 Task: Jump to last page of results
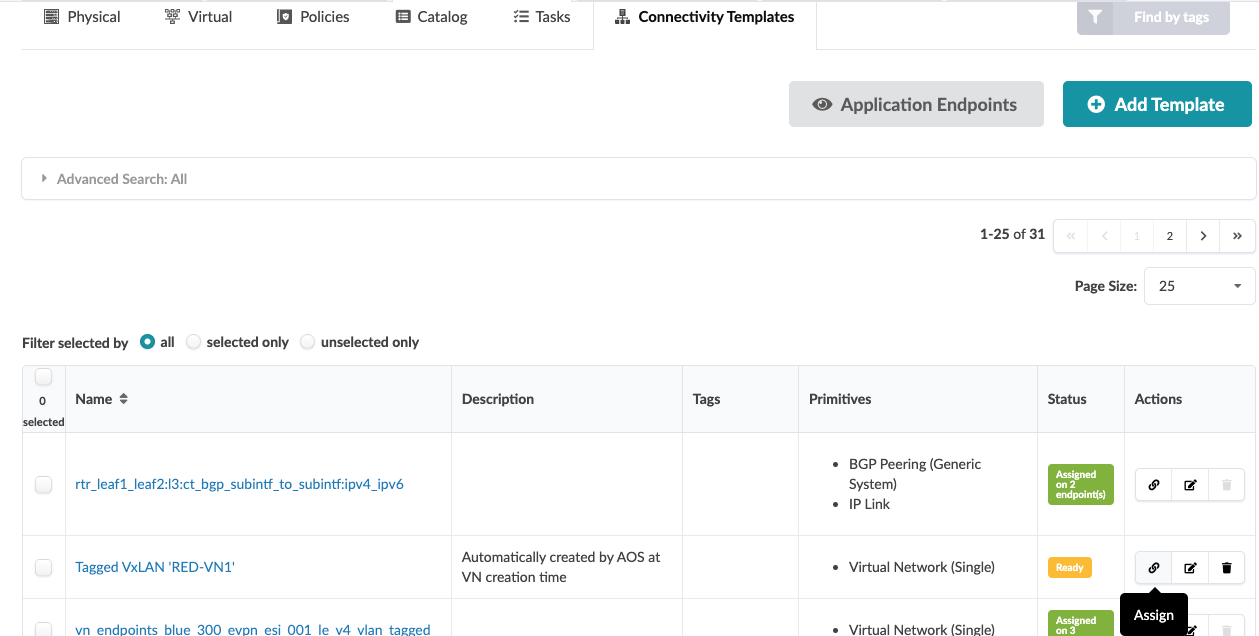pos(1237,236)
